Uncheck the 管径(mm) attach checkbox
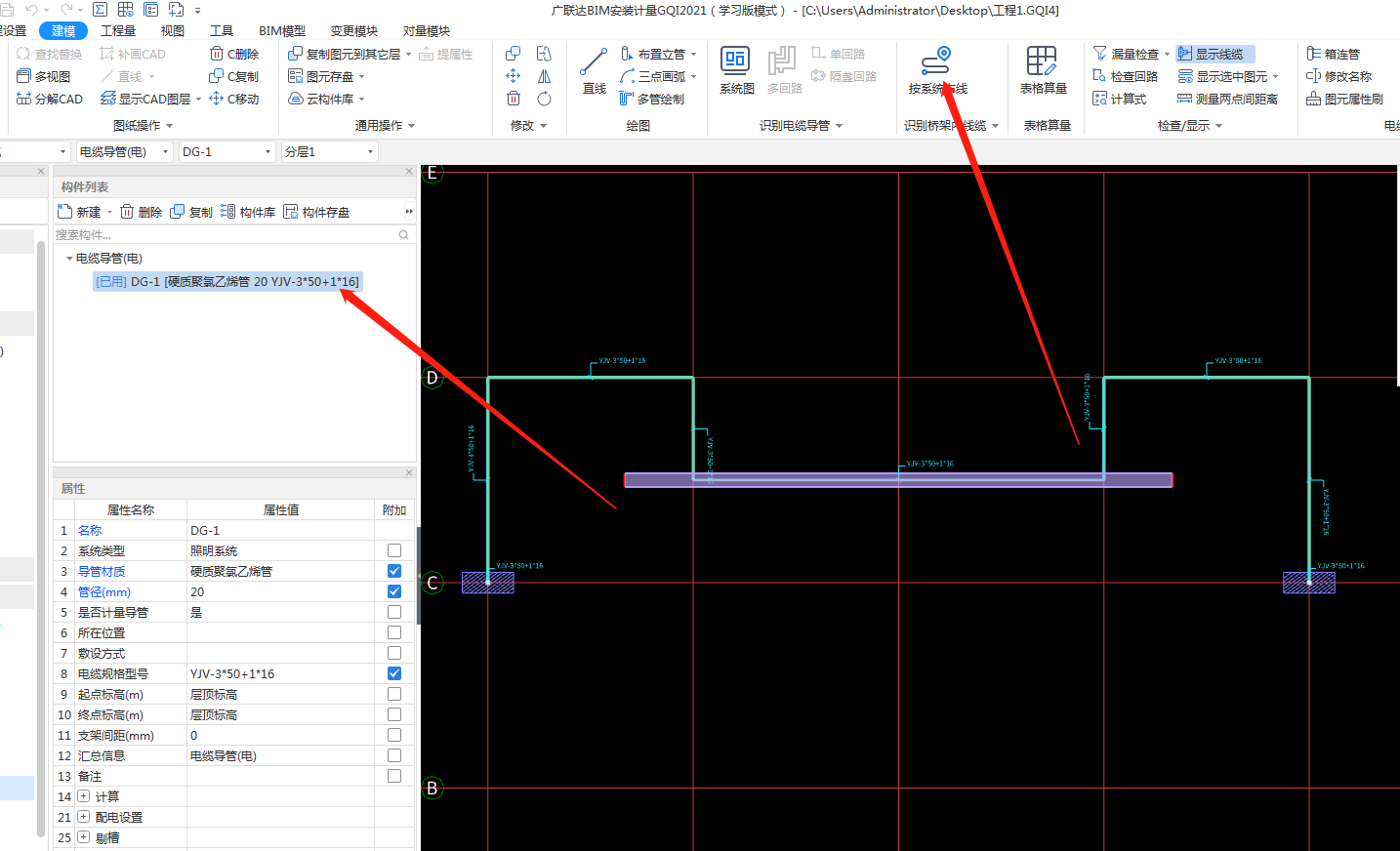The height and width of the screenshot is (851, 1400). click(x=394, y=591)
